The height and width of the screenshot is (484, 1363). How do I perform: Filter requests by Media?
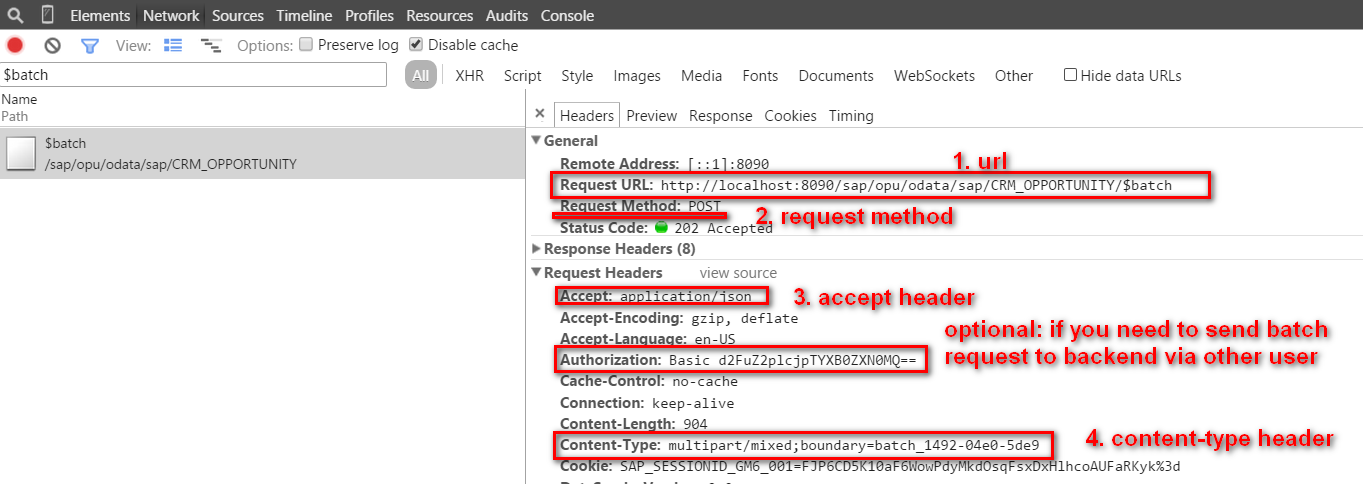701,76
